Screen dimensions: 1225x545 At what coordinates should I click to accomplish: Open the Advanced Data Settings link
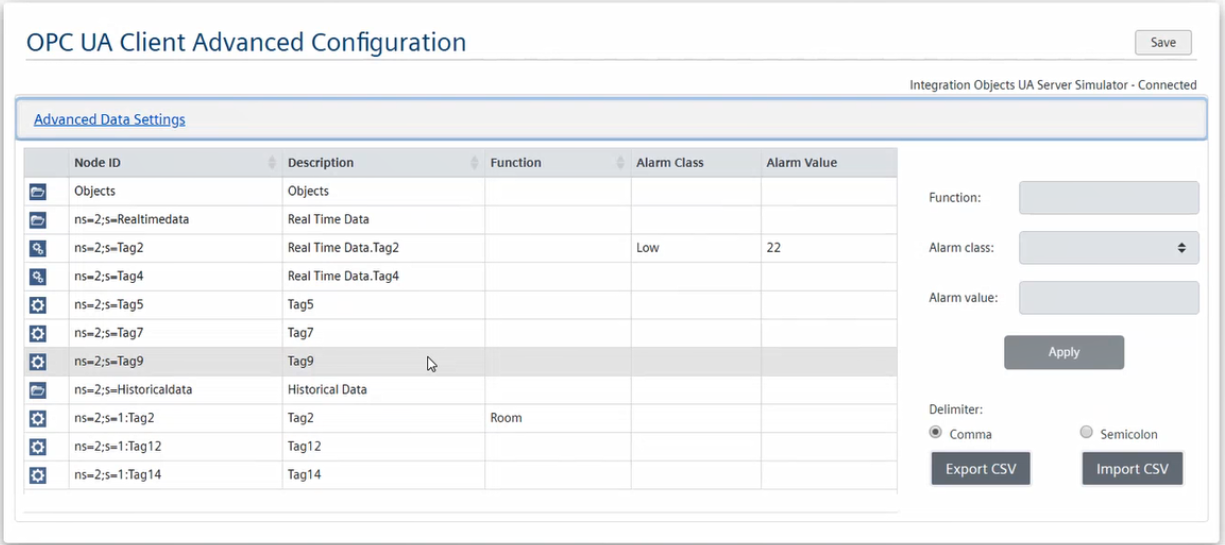point(110,120)
